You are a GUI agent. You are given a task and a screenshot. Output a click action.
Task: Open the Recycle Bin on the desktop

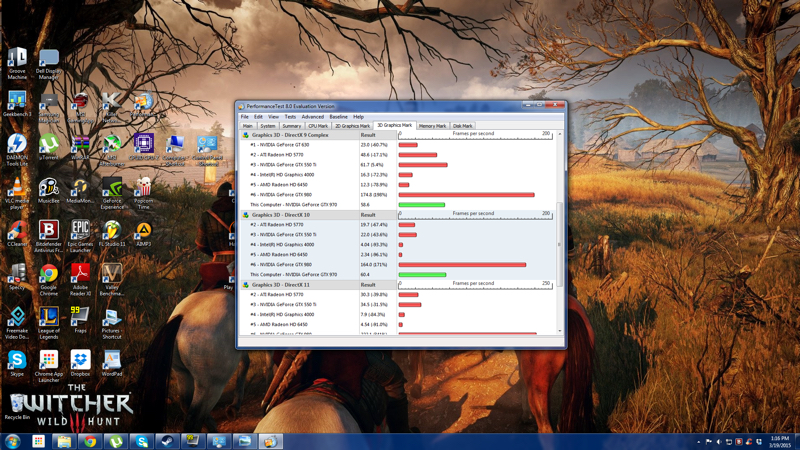click(x=17, y=407)
